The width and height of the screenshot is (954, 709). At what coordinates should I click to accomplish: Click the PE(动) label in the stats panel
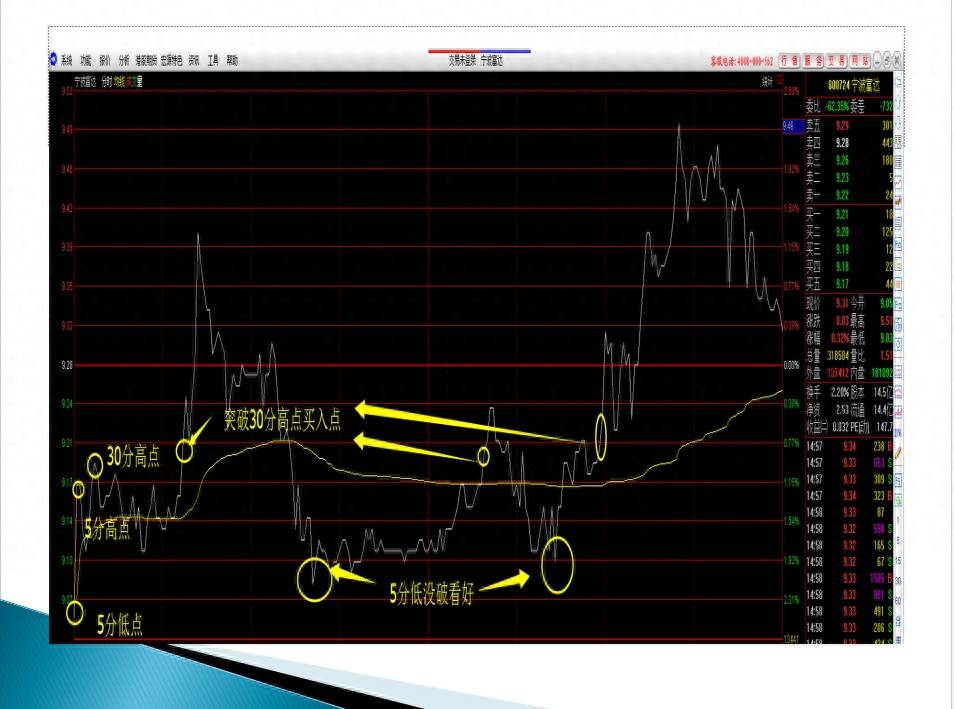(860, 427)
